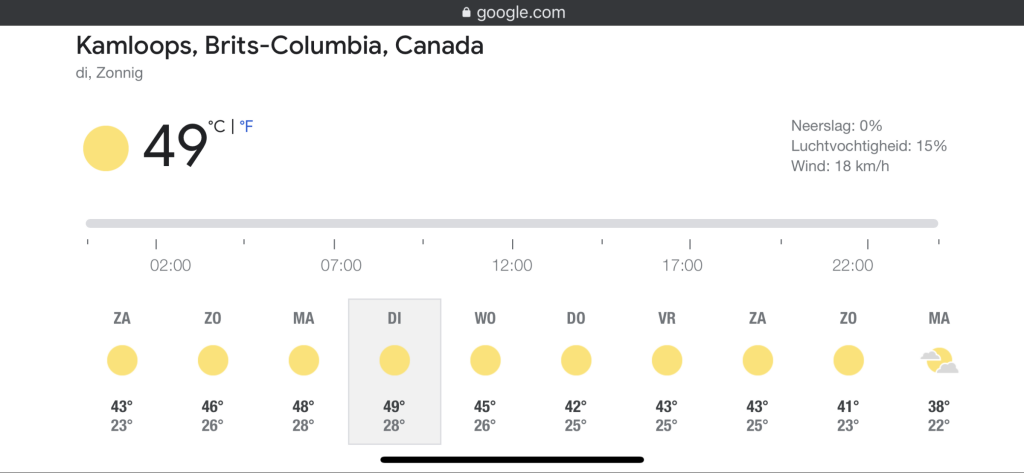This screenshot has height=473, width=1024.
Task: Tap the home indicator bar at bottom
Action: 512,460
